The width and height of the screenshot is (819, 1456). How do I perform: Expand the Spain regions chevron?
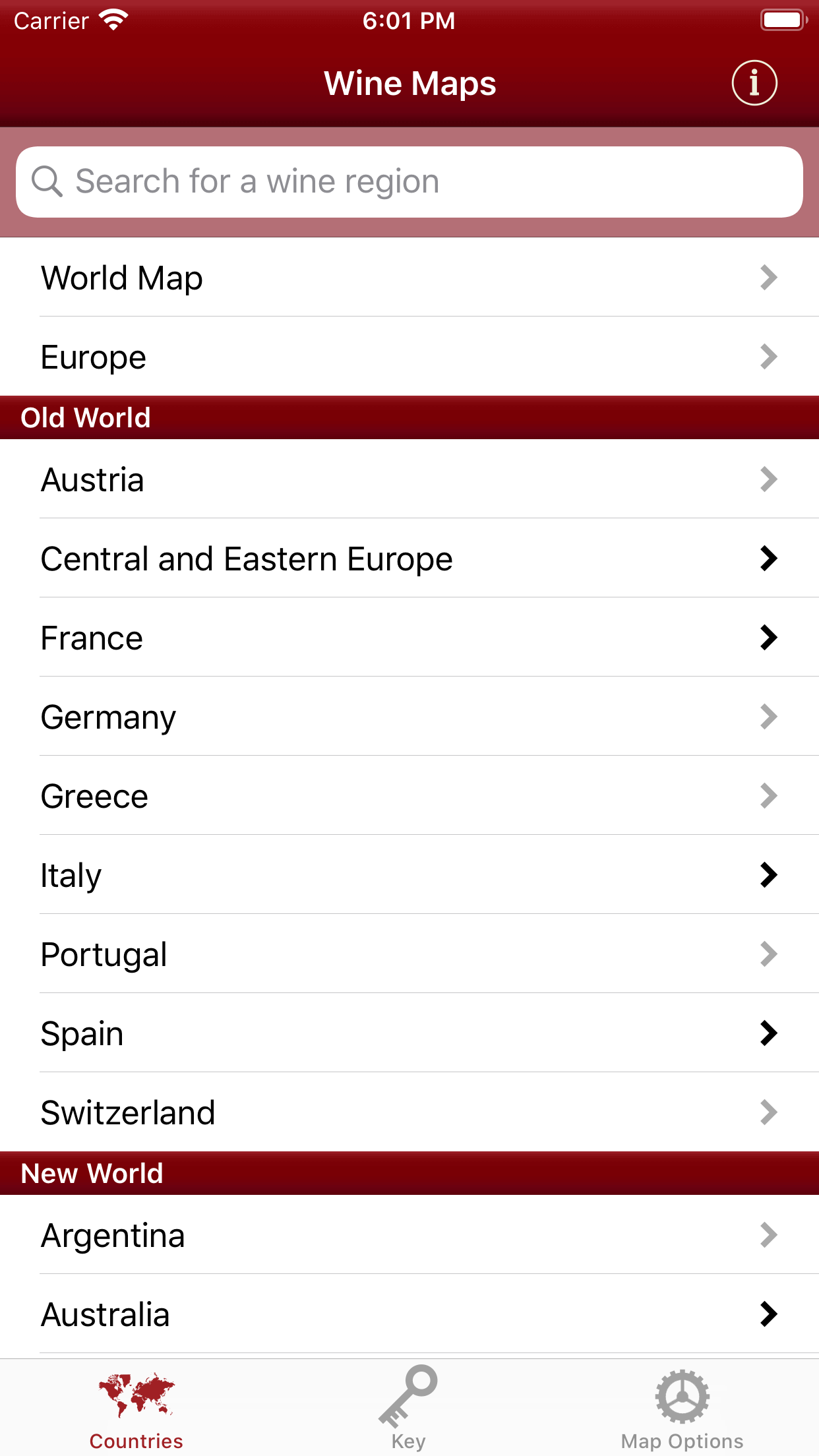[768, 1033]
